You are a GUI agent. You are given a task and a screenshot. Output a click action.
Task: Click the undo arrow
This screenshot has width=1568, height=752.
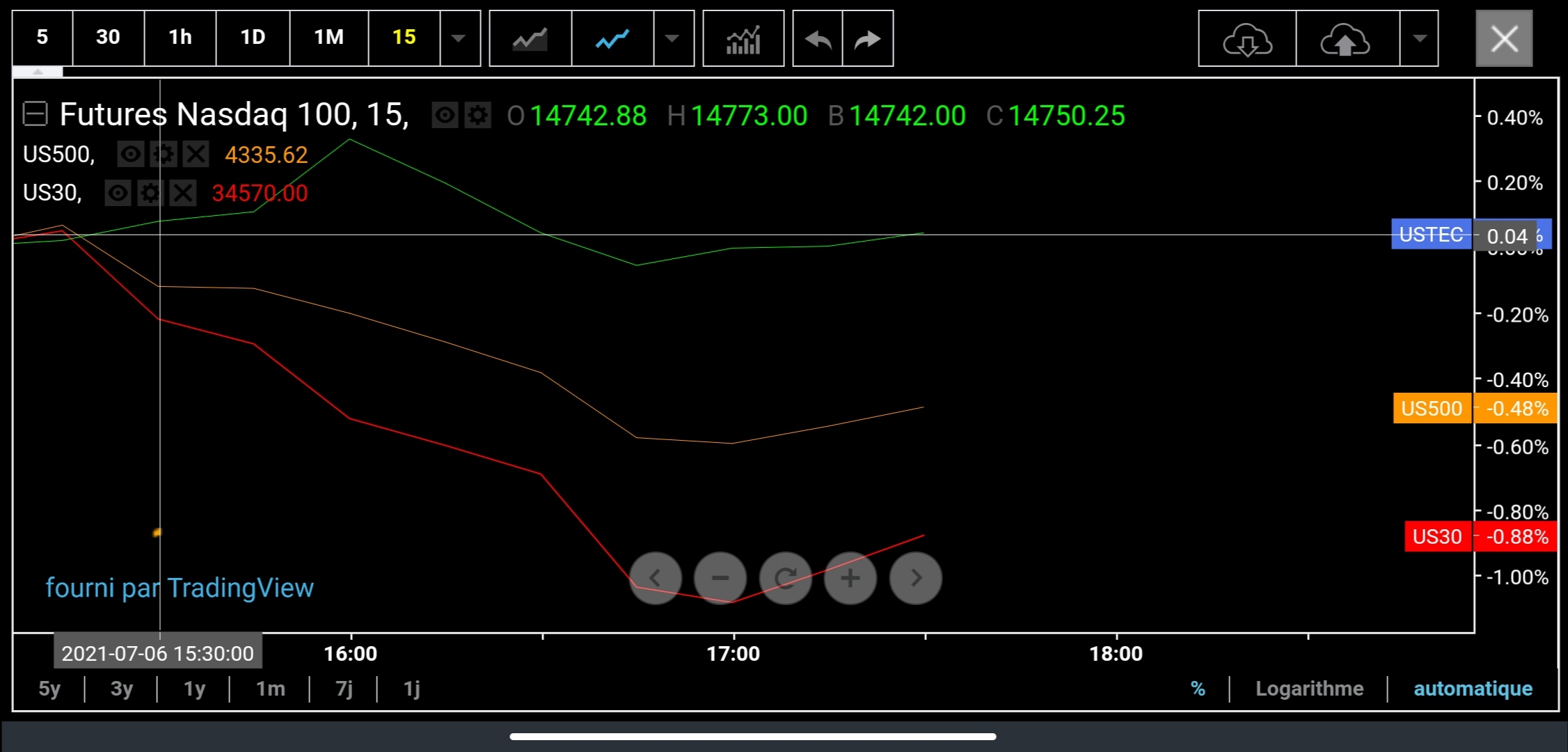tap(818, 39)
